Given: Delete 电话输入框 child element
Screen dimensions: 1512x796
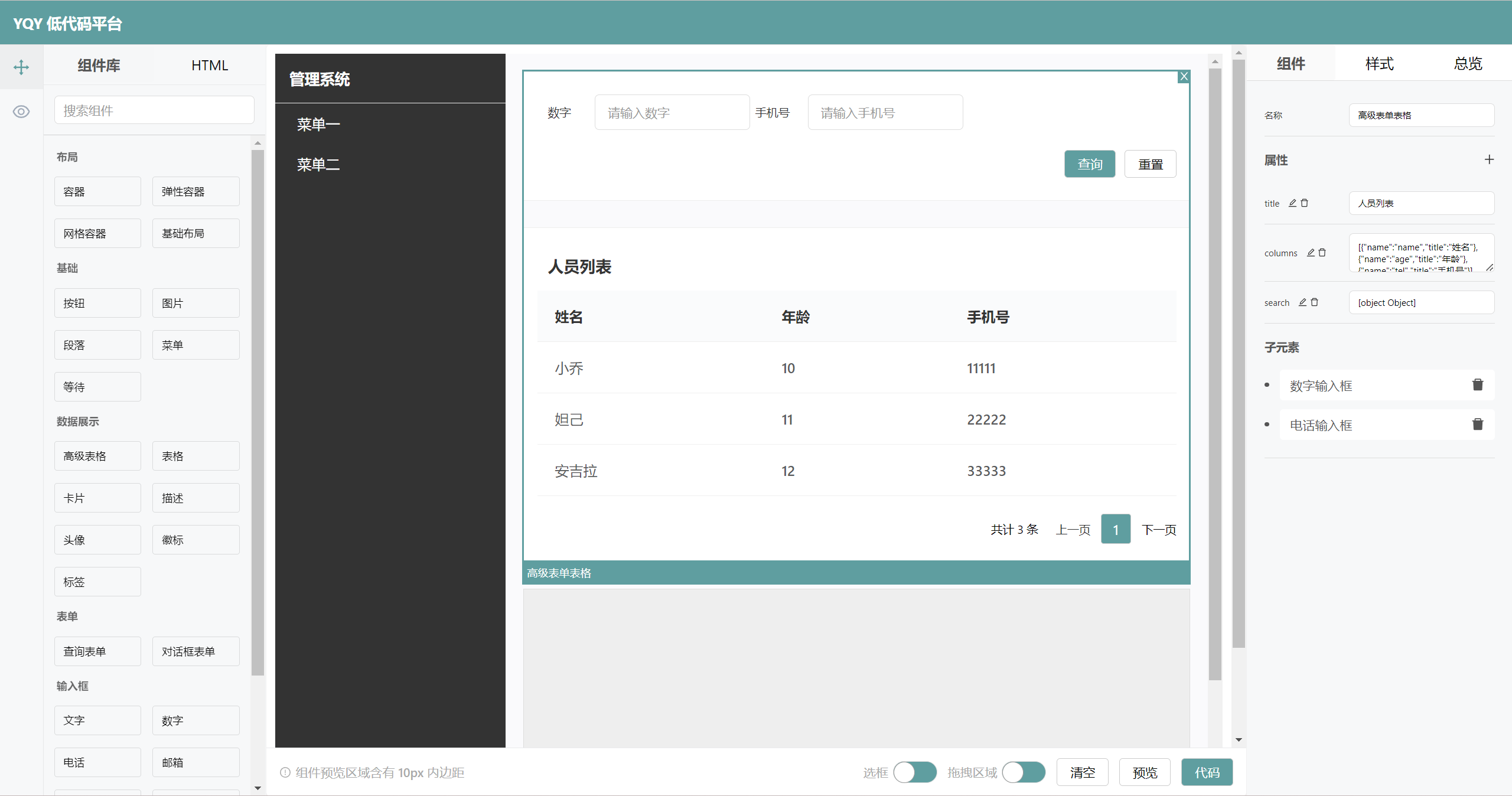Looking at the screenshot, I should [x=1478, y=425].
